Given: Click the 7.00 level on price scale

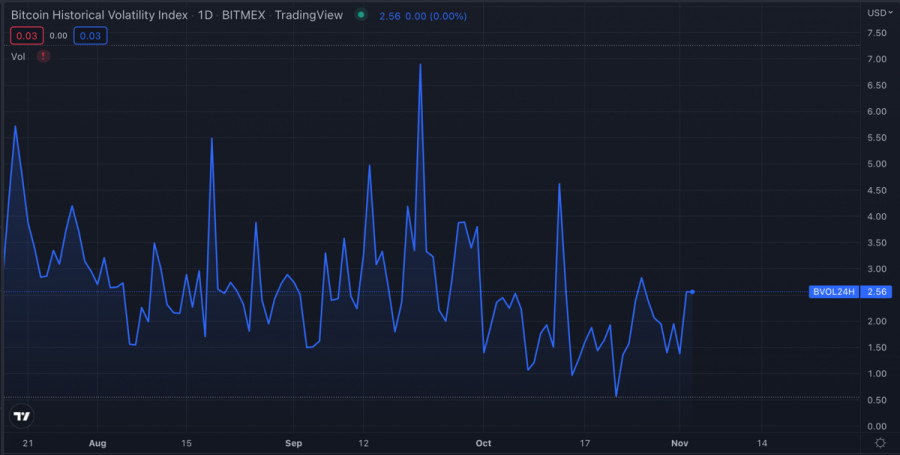Looking at the screenshot, I should click(x=876, y=59).
